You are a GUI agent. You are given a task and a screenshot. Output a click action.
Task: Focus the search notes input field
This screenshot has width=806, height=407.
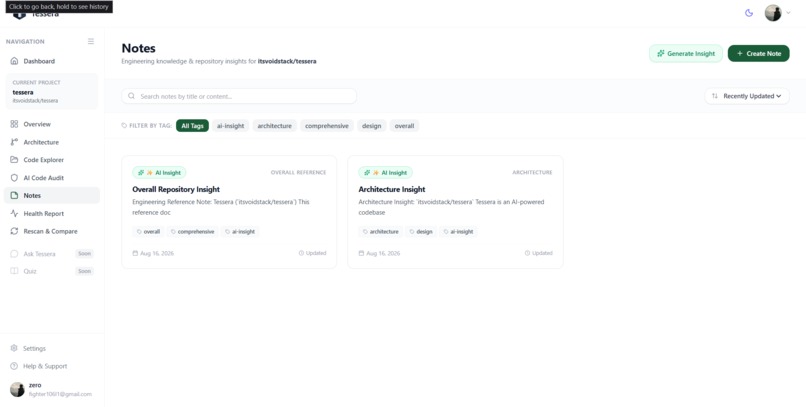[239, 96]
